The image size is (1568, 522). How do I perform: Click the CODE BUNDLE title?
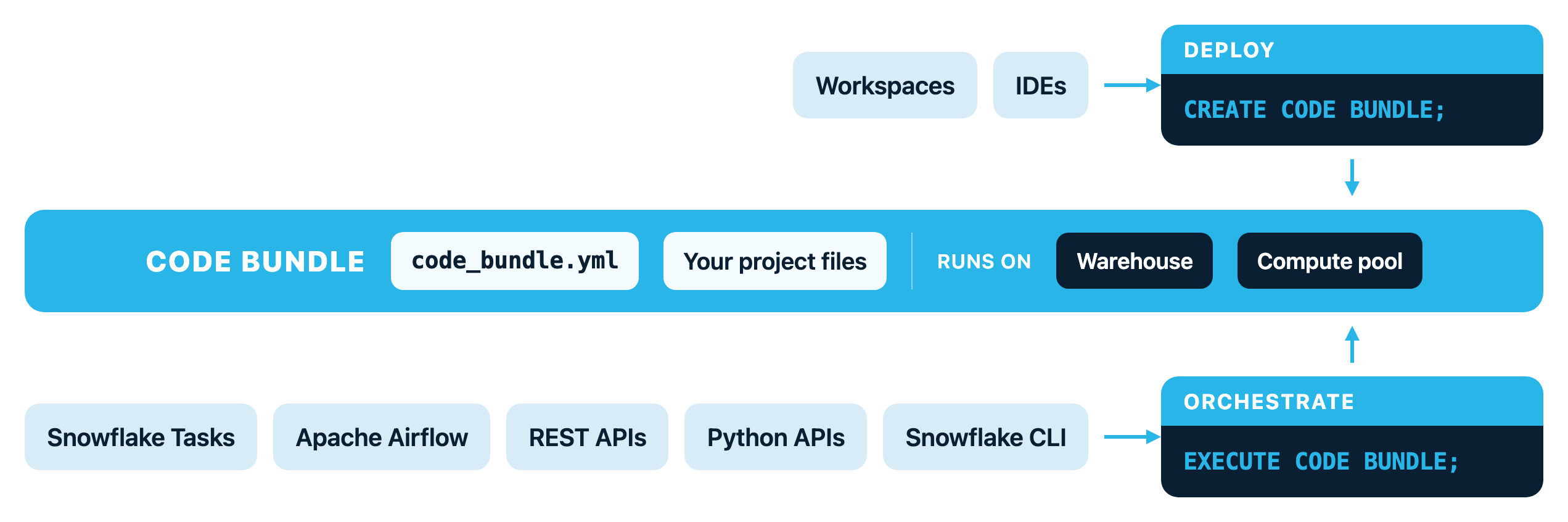[x=255, y=262]
